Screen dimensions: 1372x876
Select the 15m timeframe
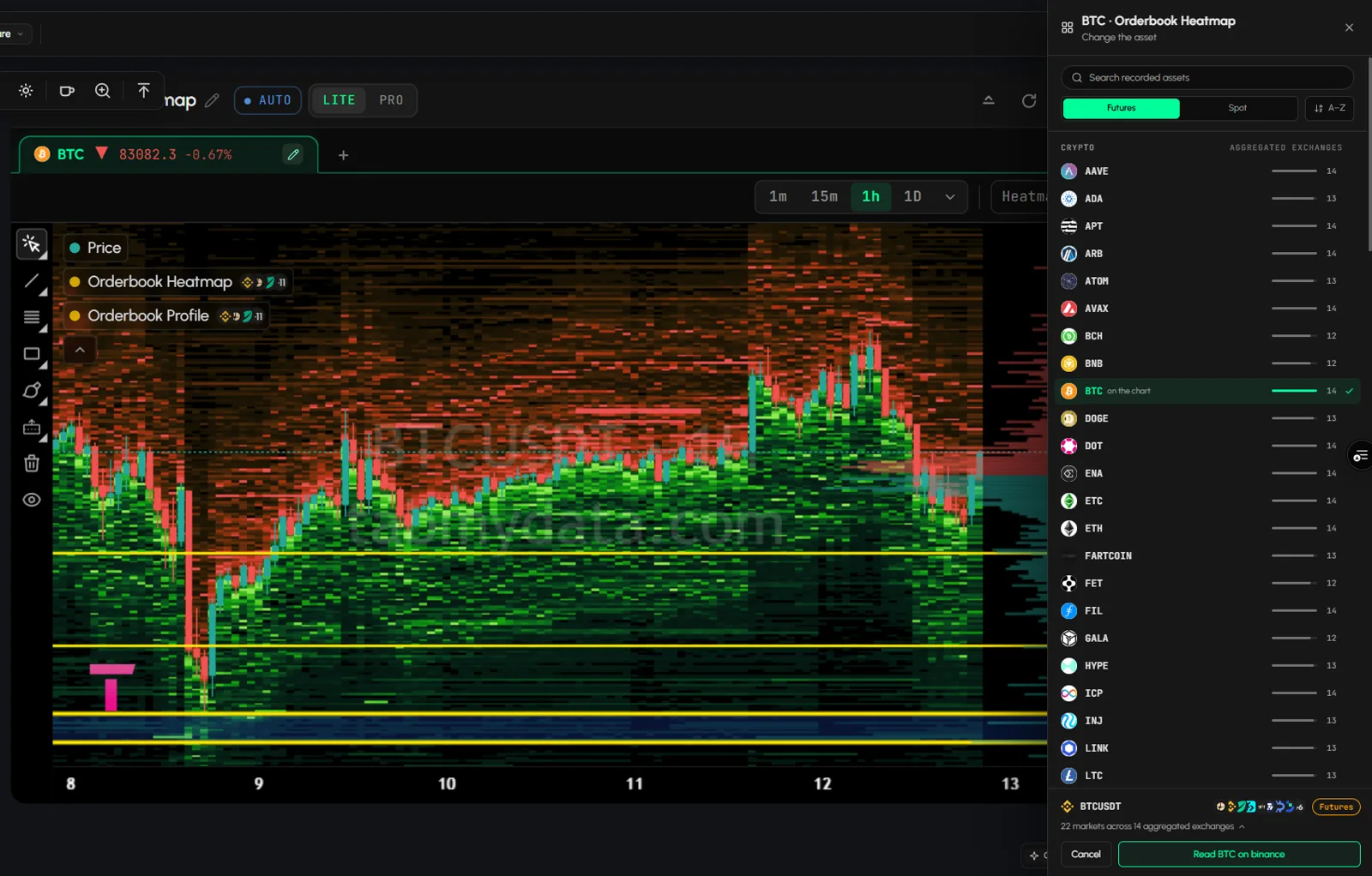(824, 197)
